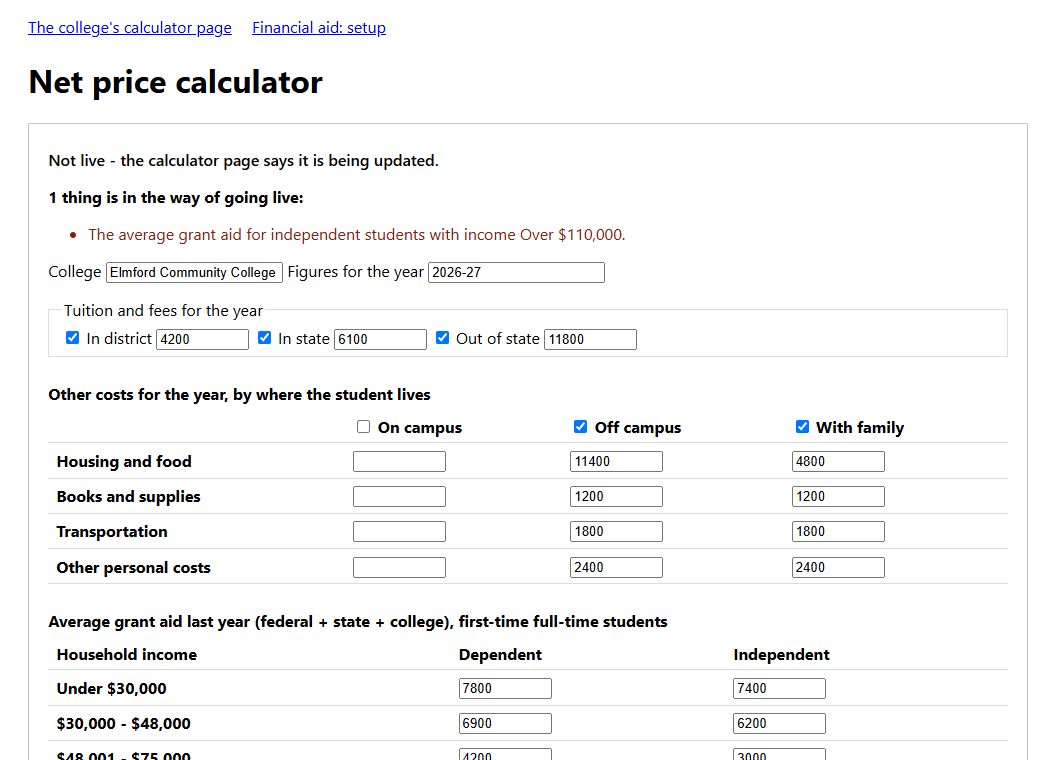Click Dependent grant aid Under $30,000 field
1056x760 pixels.
tap(505, 689)
